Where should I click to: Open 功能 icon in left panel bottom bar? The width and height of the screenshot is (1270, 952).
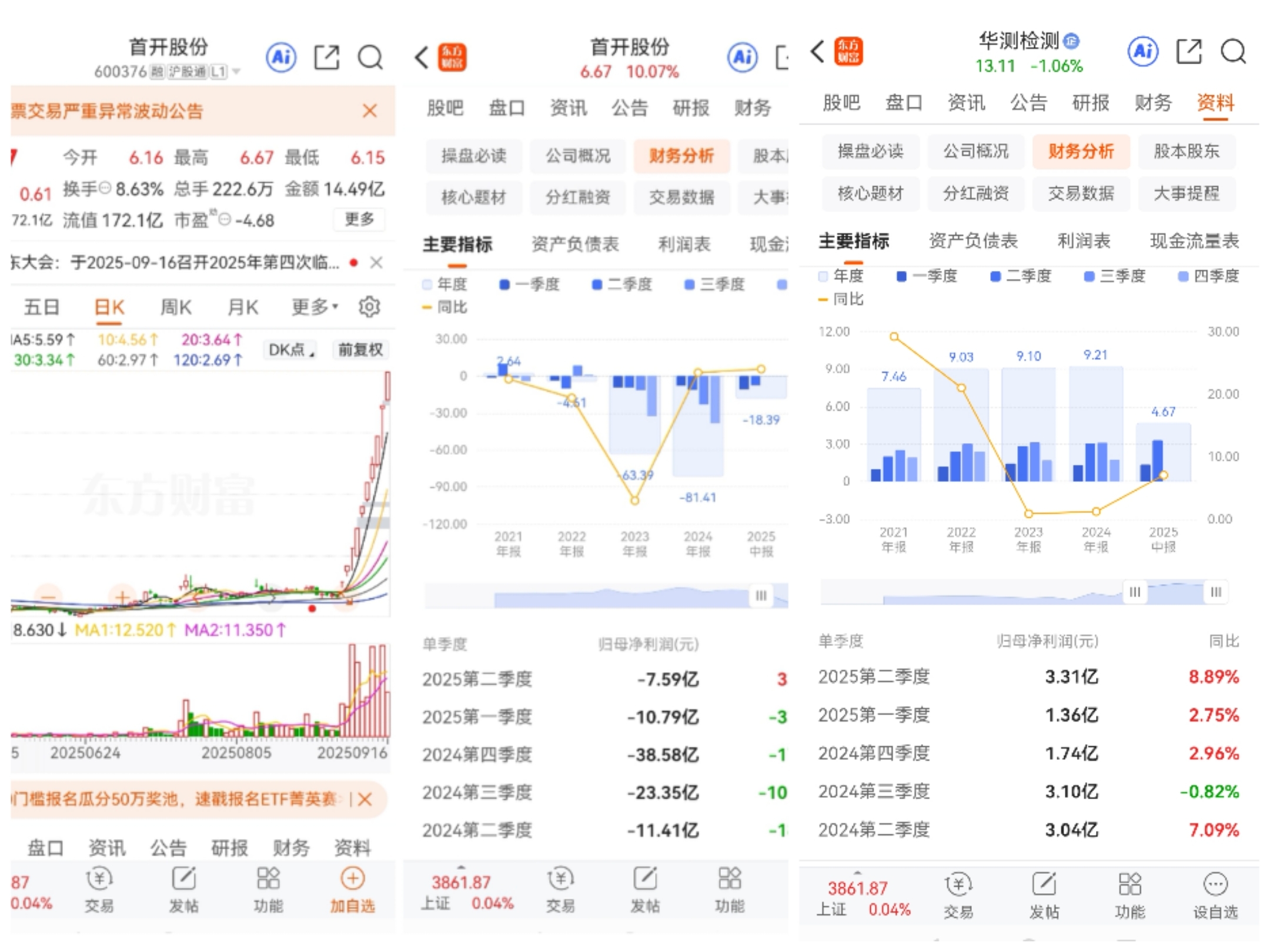[268, 890]
